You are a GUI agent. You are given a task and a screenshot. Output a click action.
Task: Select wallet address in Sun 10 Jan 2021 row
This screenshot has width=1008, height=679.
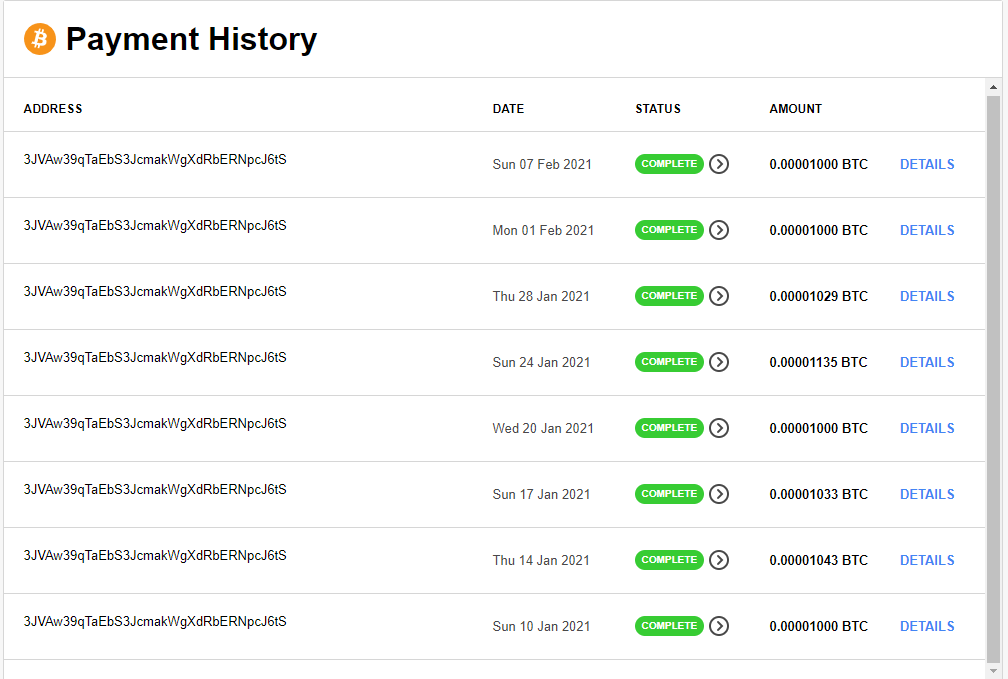[155, 622]
